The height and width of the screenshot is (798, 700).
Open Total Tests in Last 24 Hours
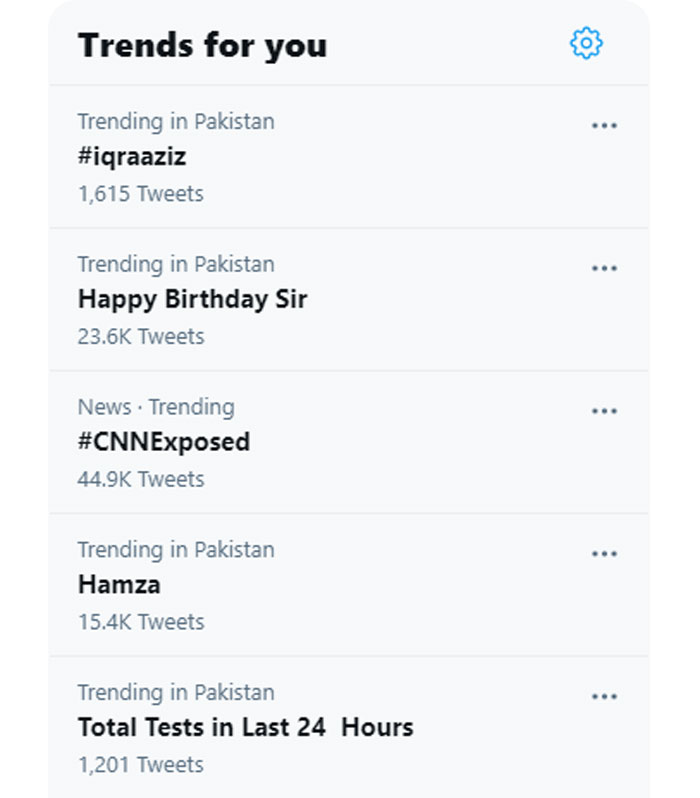click(245, 727)
